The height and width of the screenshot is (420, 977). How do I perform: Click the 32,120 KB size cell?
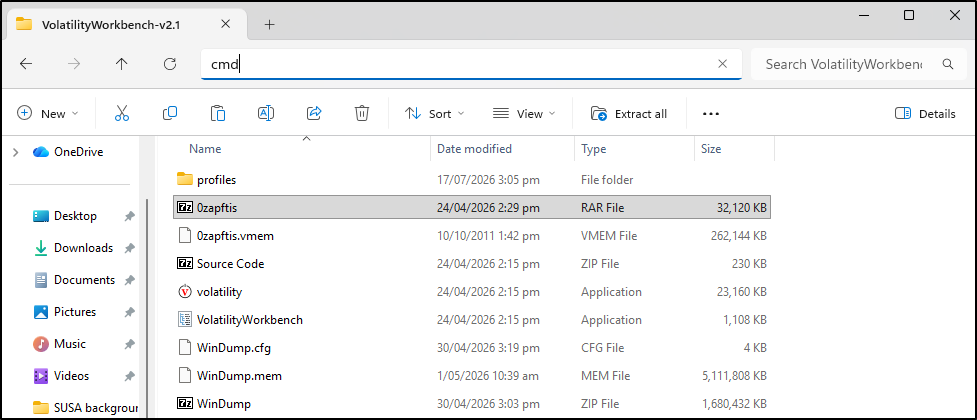tap(741, 208)
